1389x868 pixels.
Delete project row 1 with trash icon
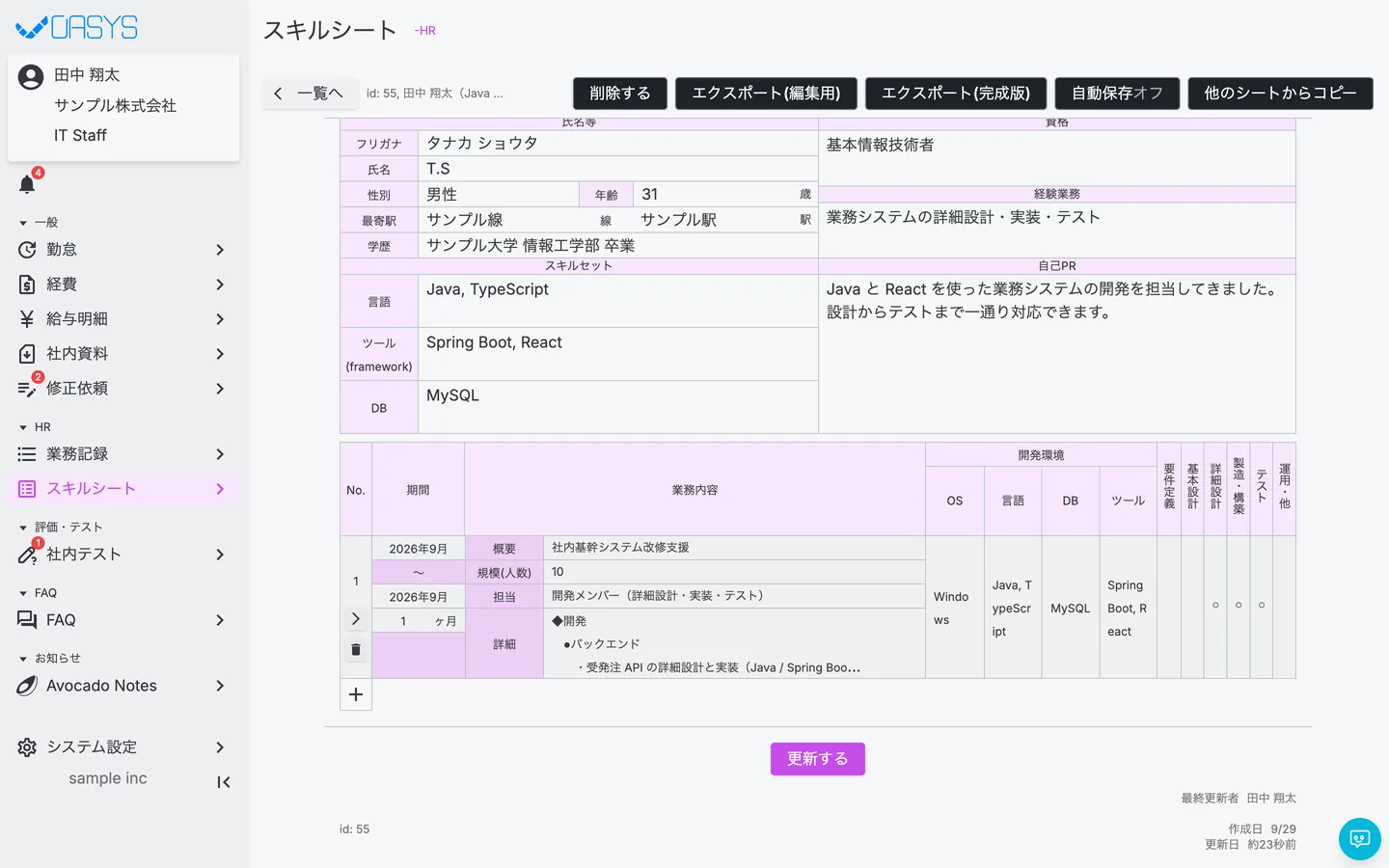[x=356, y=650]
